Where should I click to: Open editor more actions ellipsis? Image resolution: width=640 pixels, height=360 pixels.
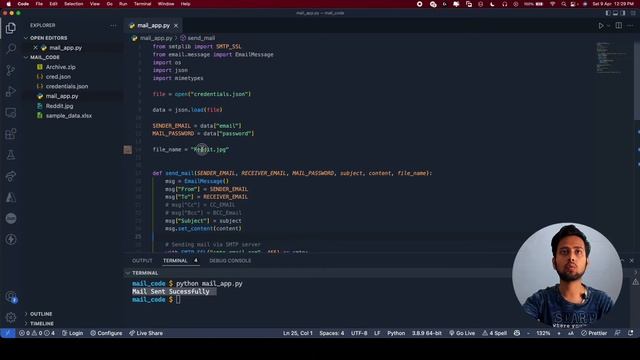coord(630,25)
